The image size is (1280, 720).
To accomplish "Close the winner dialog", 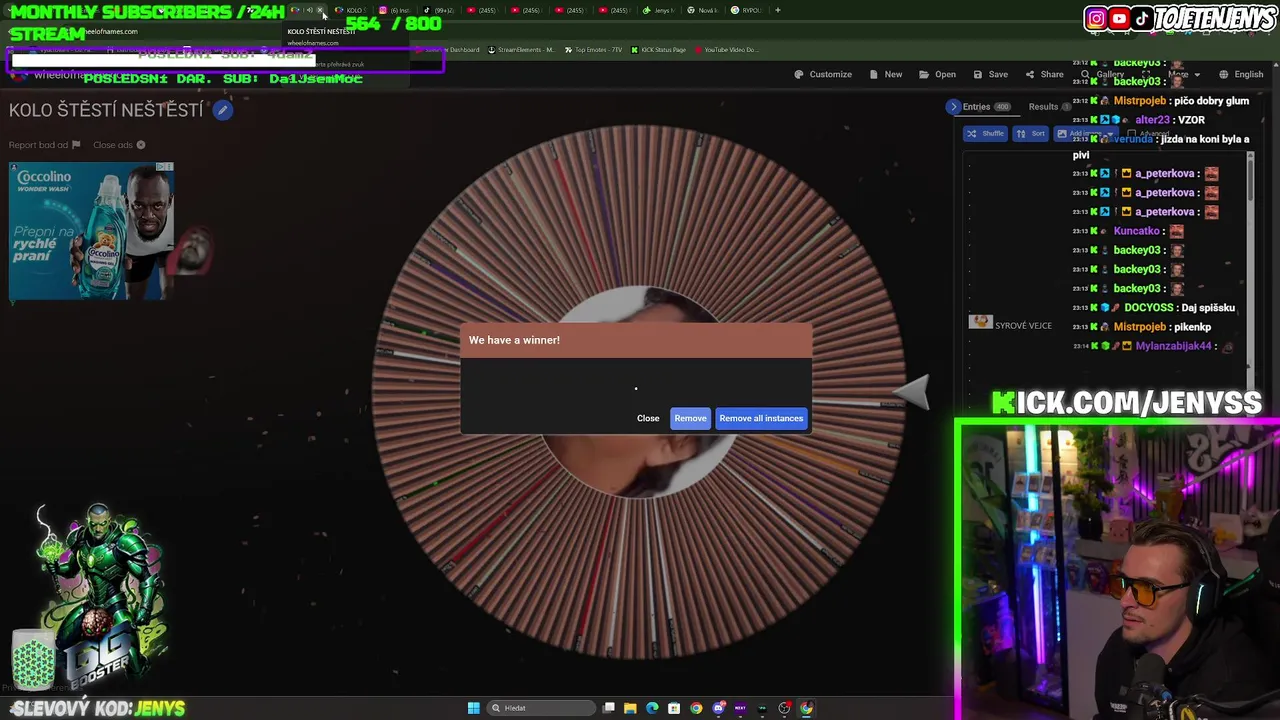I will [648, 418].
